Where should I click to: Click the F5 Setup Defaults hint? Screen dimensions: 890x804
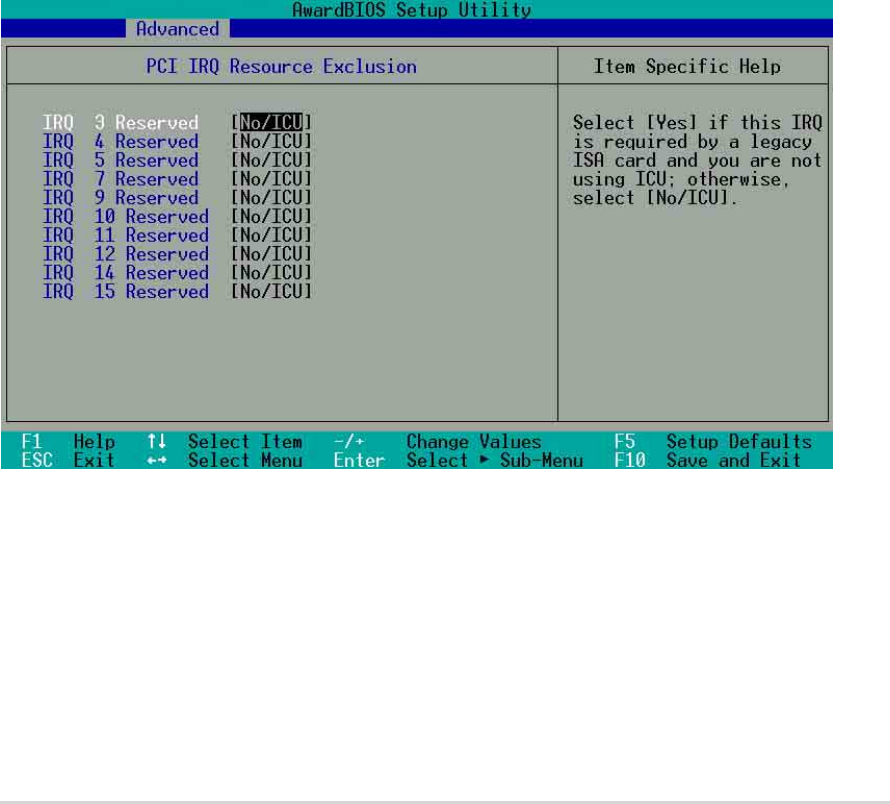tap(713, 441)
